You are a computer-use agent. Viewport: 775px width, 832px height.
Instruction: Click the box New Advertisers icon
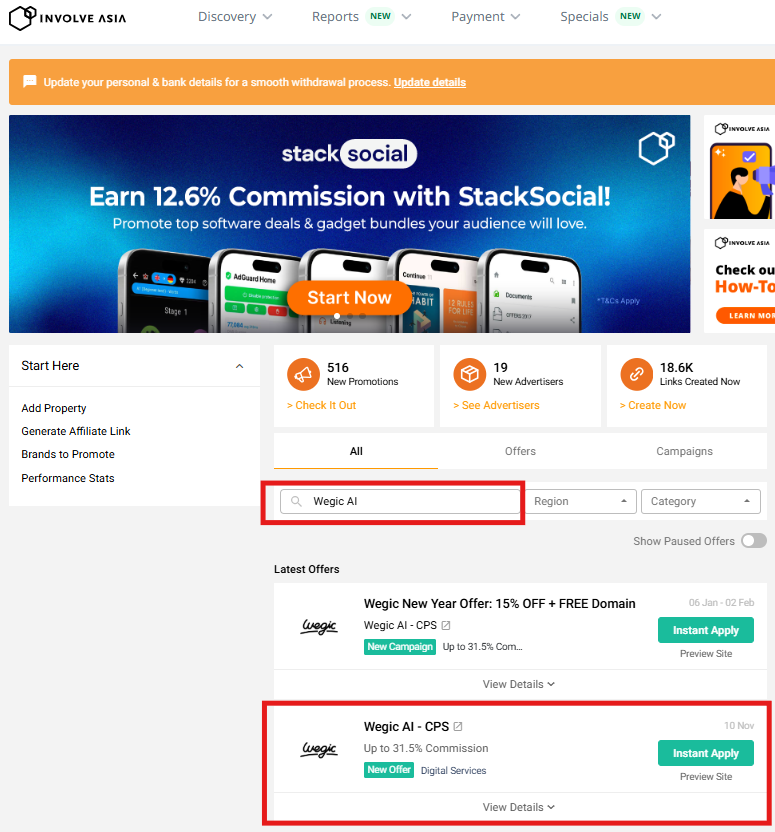469,375
